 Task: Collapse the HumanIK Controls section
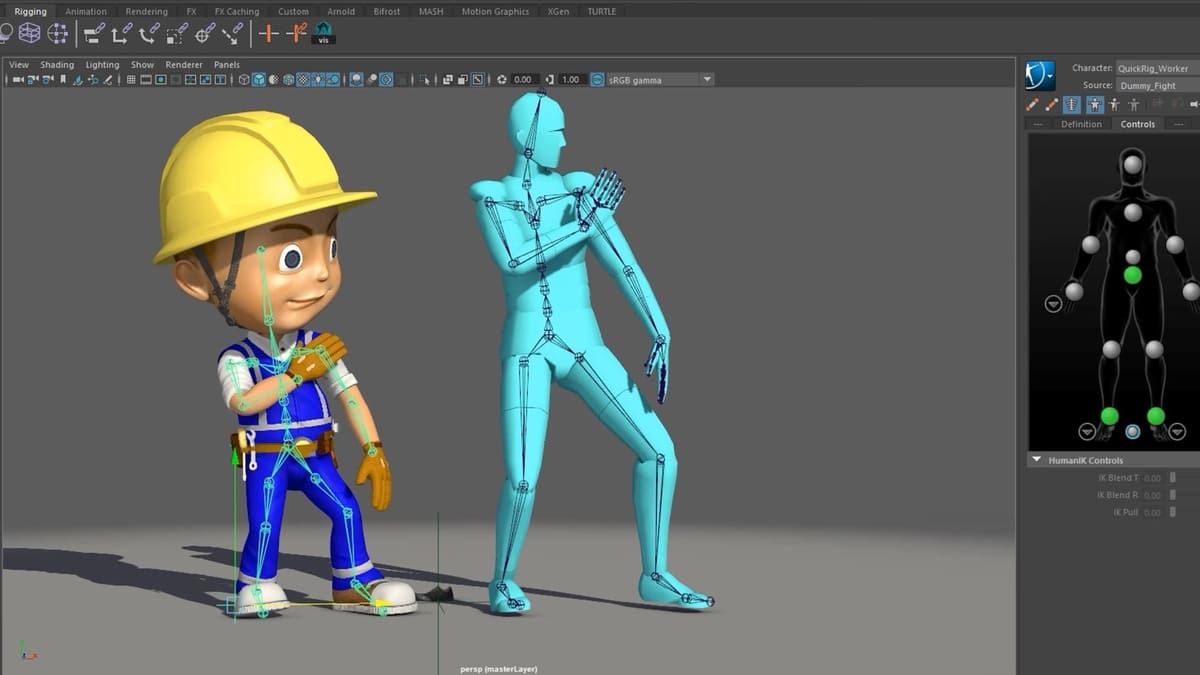click(x=1036, y=460)
